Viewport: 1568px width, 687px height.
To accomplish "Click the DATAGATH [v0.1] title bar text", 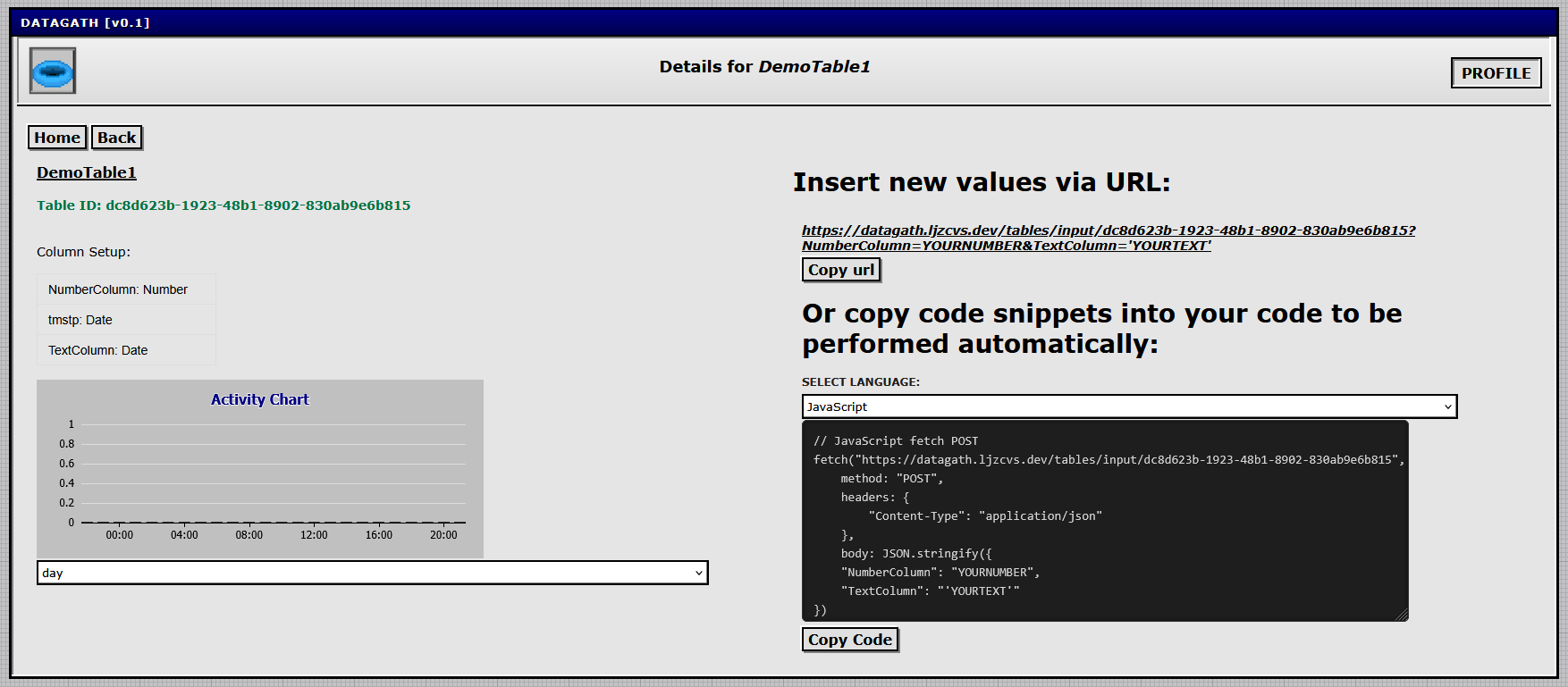I will [85, 22].
